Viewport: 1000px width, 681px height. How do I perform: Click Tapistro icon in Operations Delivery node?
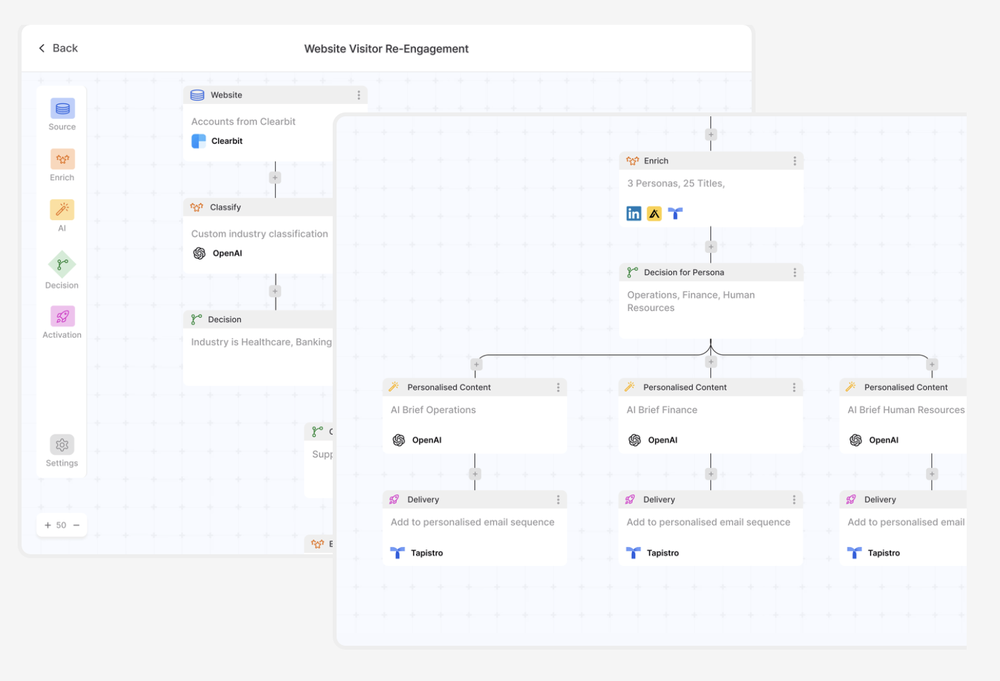[397, 553]
